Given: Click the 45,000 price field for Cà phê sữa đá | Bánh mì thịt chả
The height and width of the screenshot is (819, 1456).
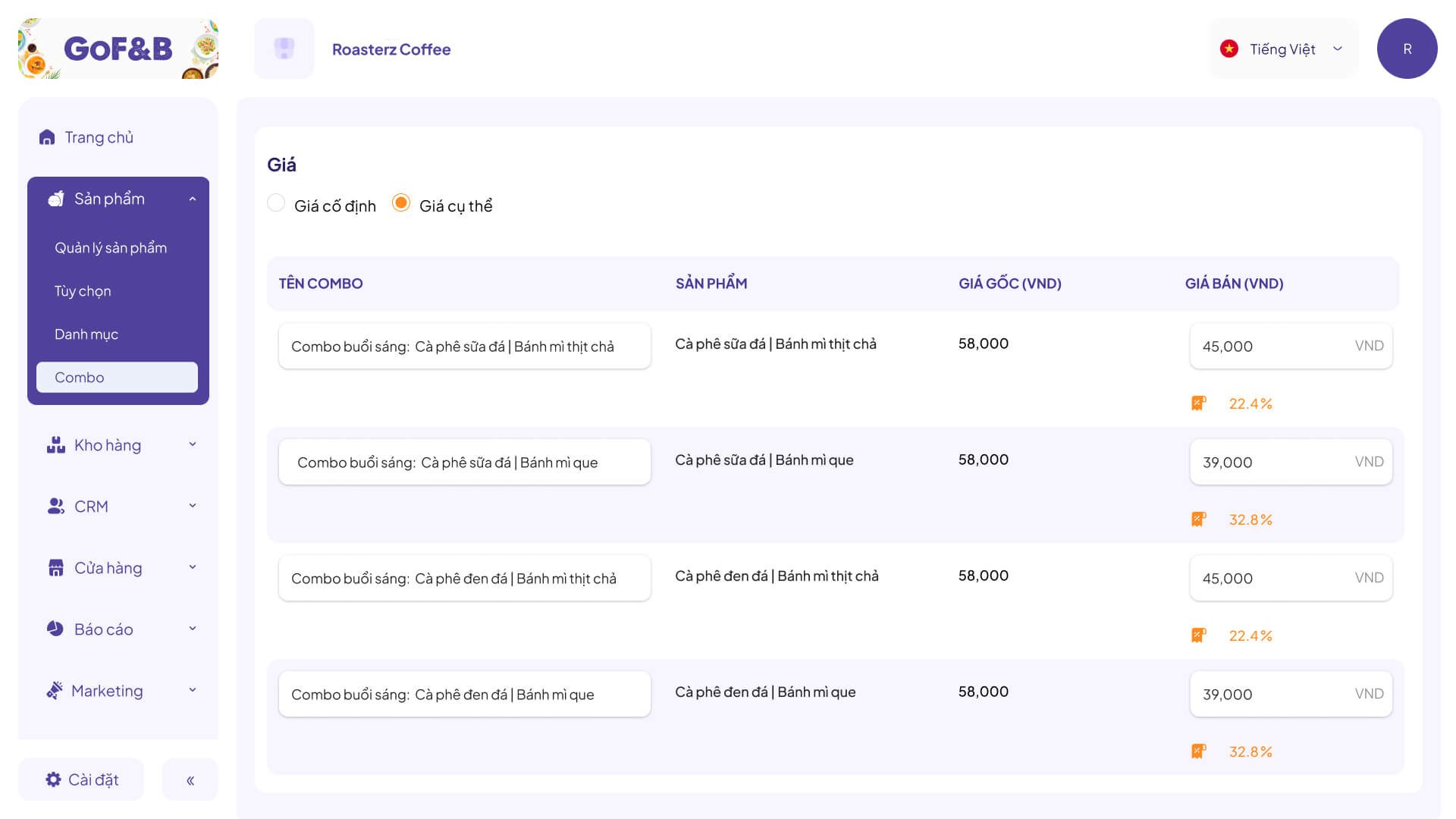Looking at the screenshot, I should click(1291, 346).
